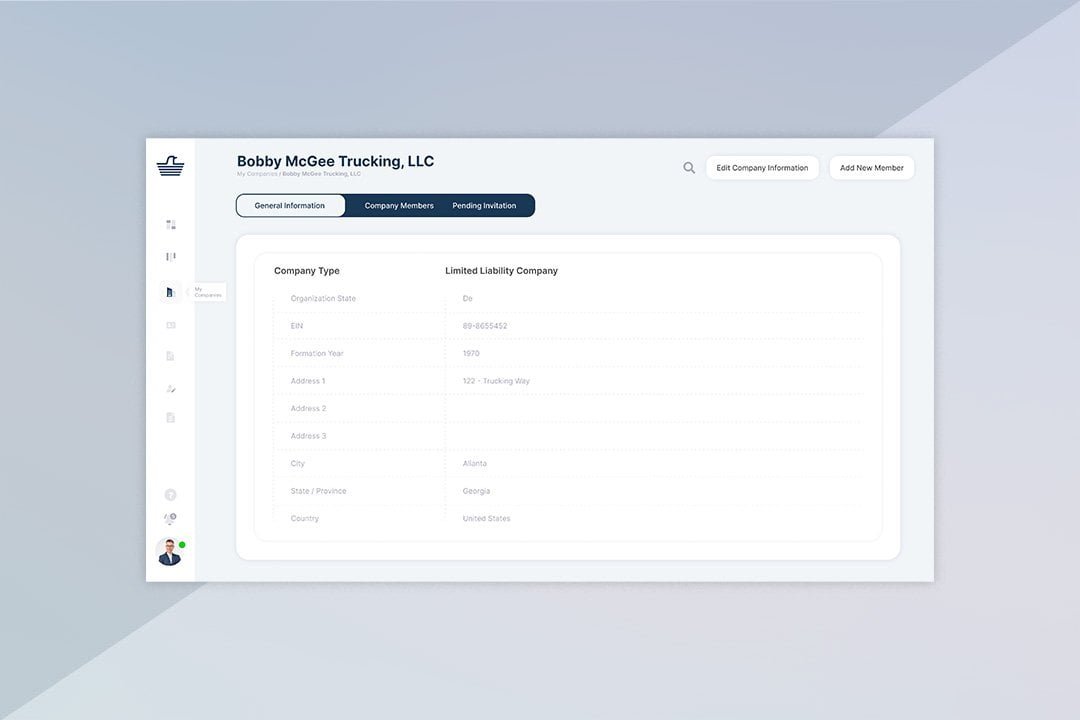Open the dashboard icon in the sidebar

click(171, 225)
